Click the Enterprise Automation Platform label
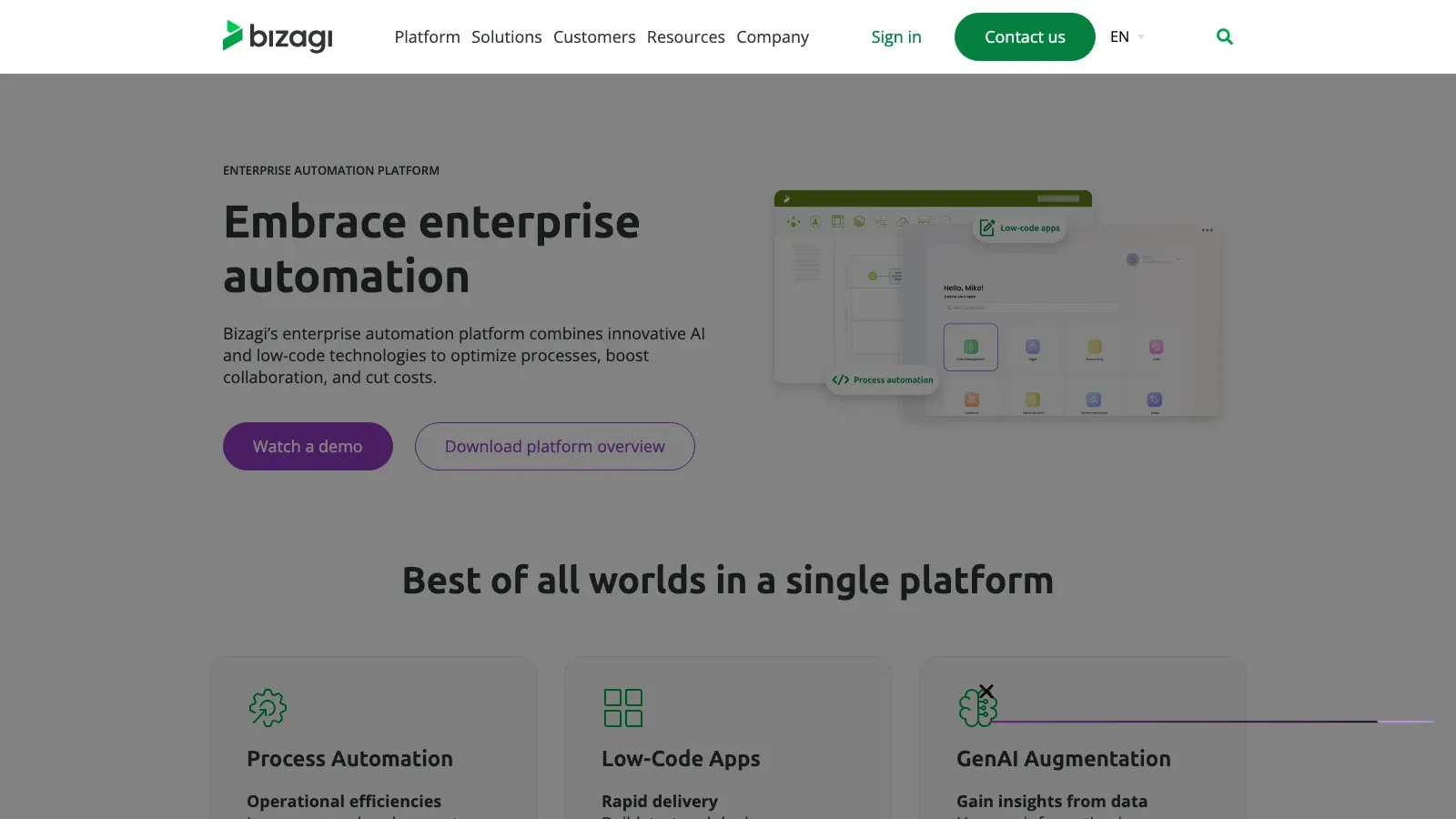The width and height of the screenshot is (1456, 819). point(331,170)
